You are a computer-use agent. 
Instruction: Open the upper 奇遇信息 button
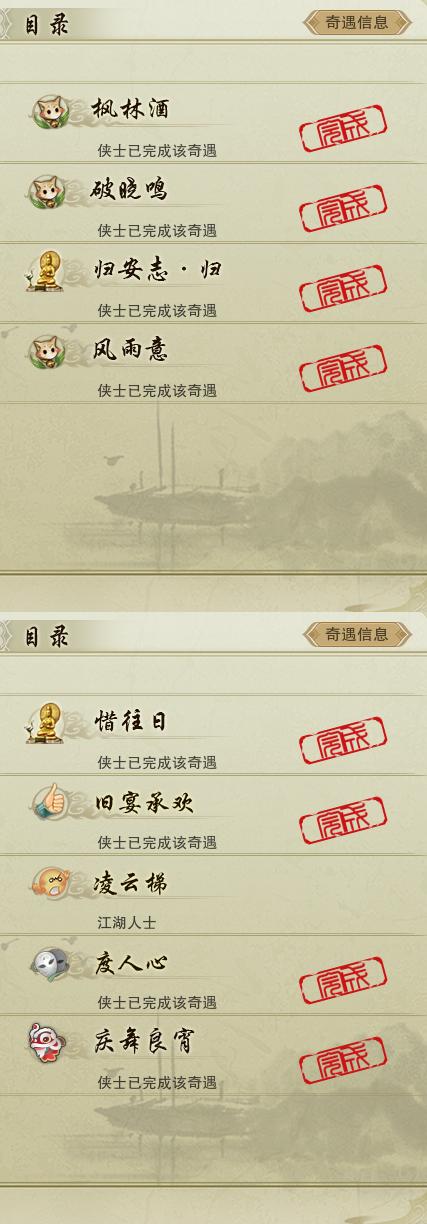click(357, 23)
